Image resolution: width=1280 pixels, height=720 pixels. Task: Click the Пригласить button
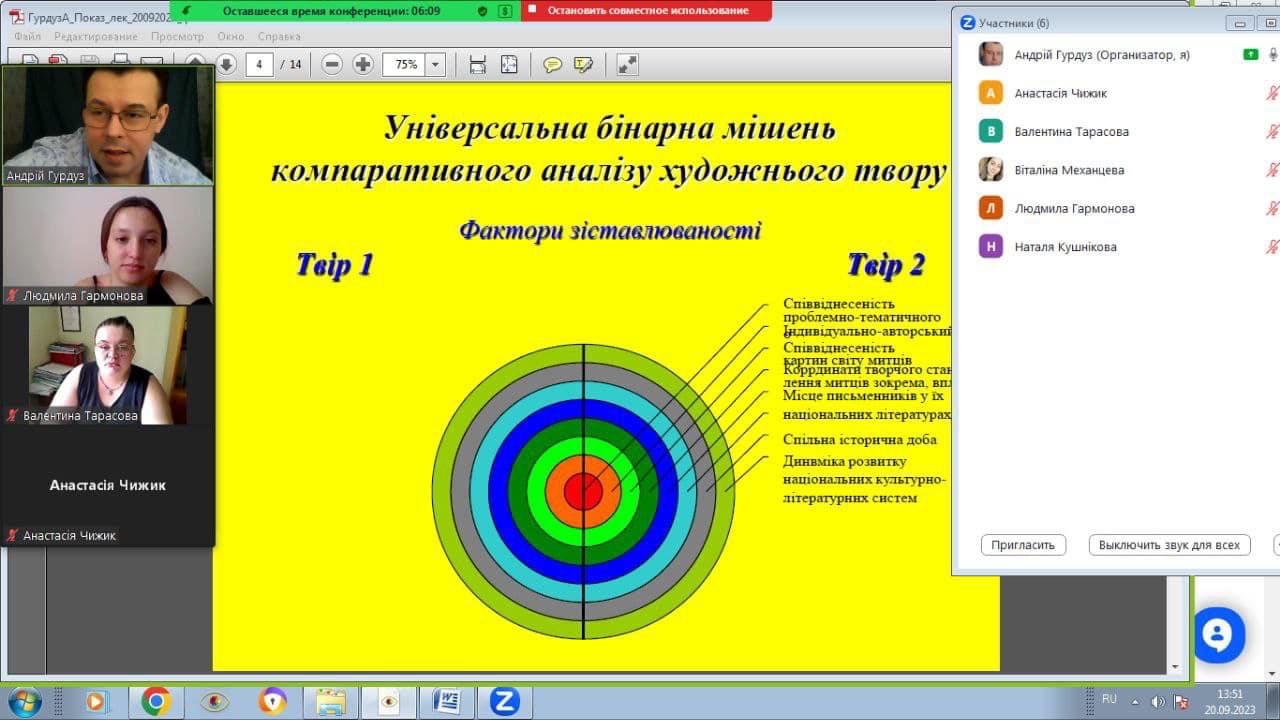(1023, 545)
